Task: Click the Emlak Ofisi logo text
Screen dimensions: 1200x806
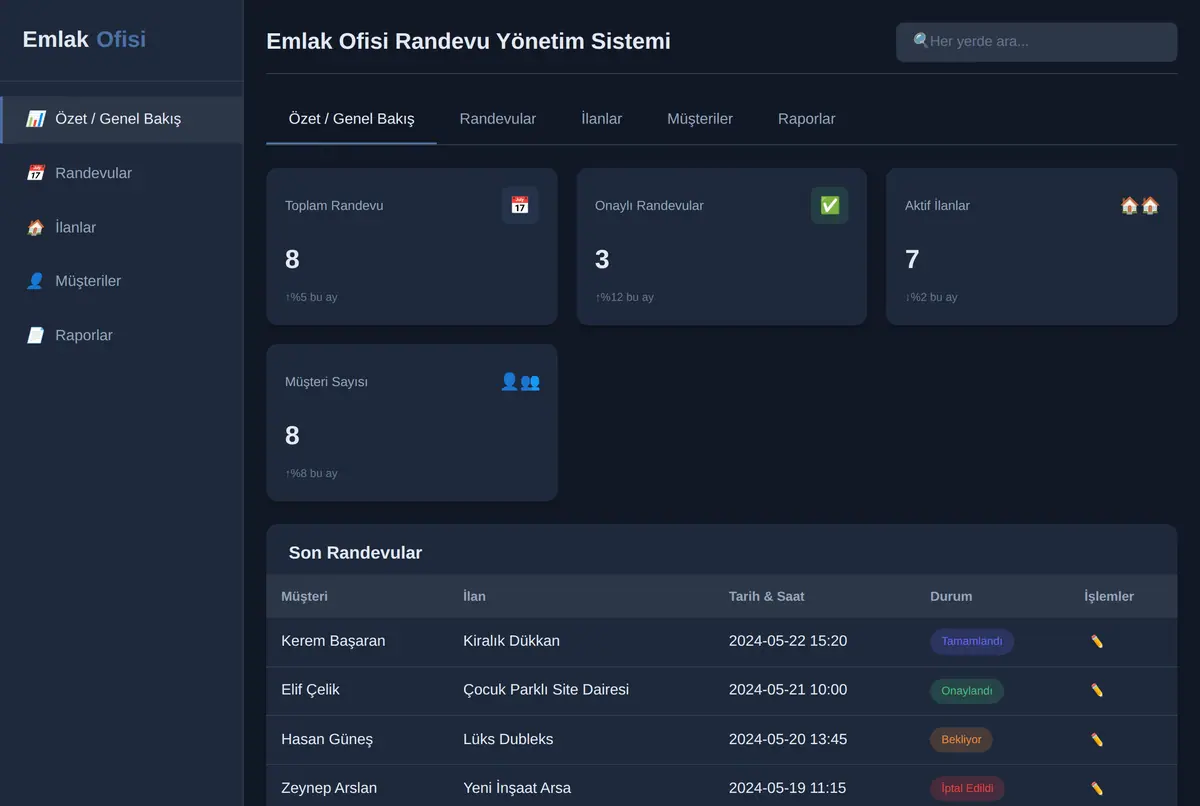Action: pyautogui.click(x=84, y=40)
